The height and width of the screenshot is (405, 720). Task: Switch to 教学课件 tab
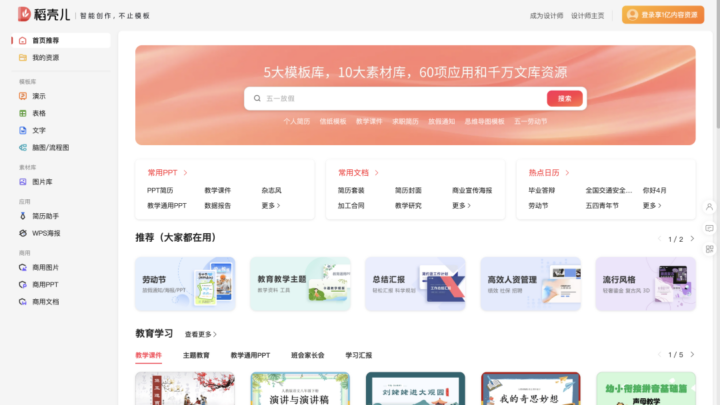148,355
